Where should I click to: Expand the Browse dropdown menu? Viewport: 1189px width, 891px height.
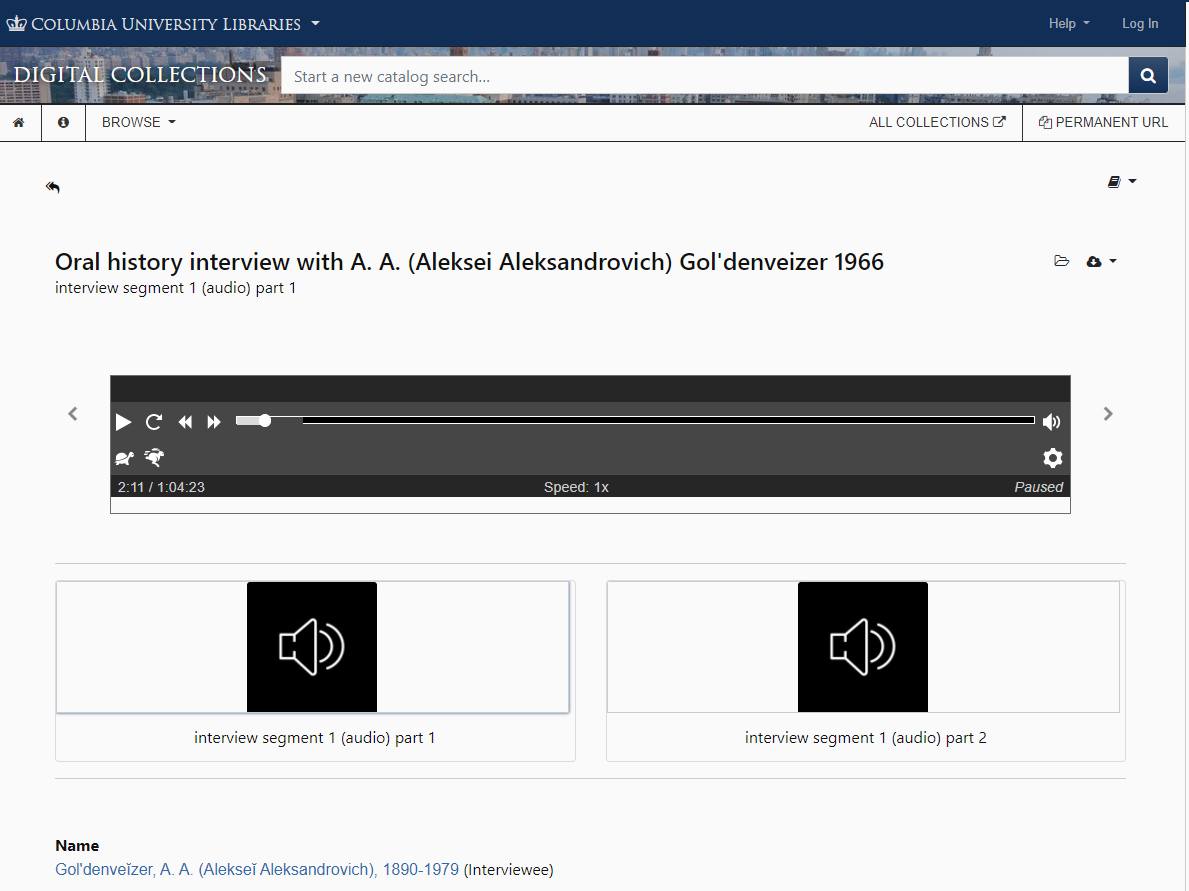point(138,122)
